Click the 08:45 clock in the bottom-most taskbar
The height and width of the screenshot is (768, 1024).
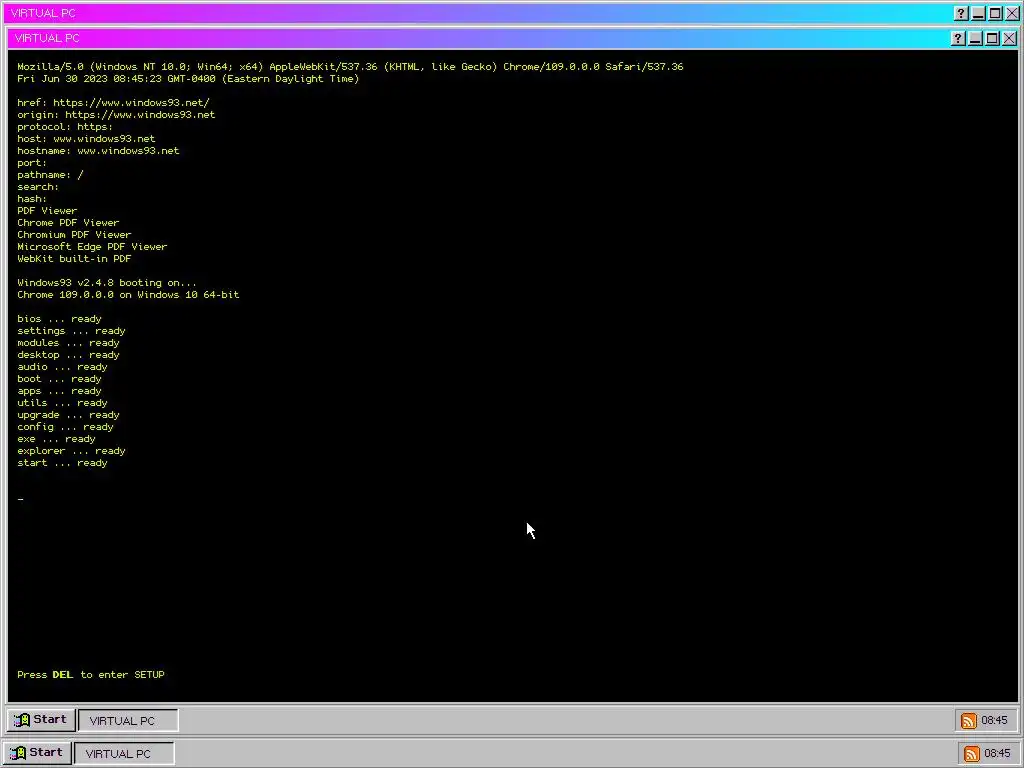point(997,753)
